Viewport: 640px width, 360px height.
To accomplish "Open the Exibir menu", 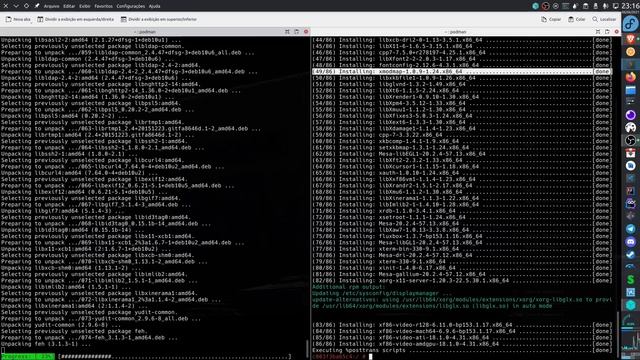I will [84, 6].
